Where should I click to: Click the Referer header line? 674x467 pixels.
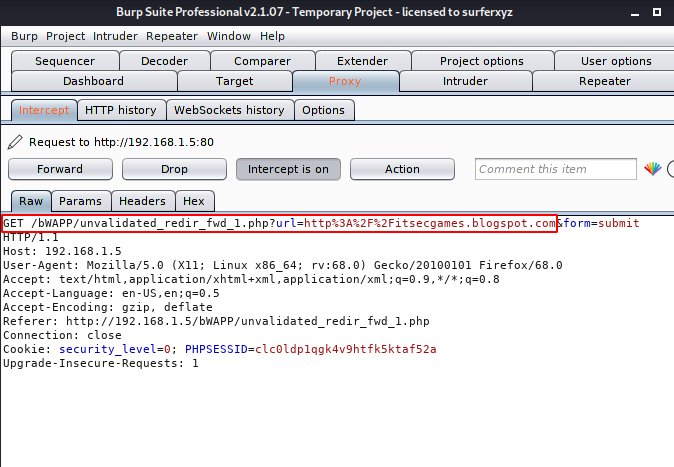[216, 321]
